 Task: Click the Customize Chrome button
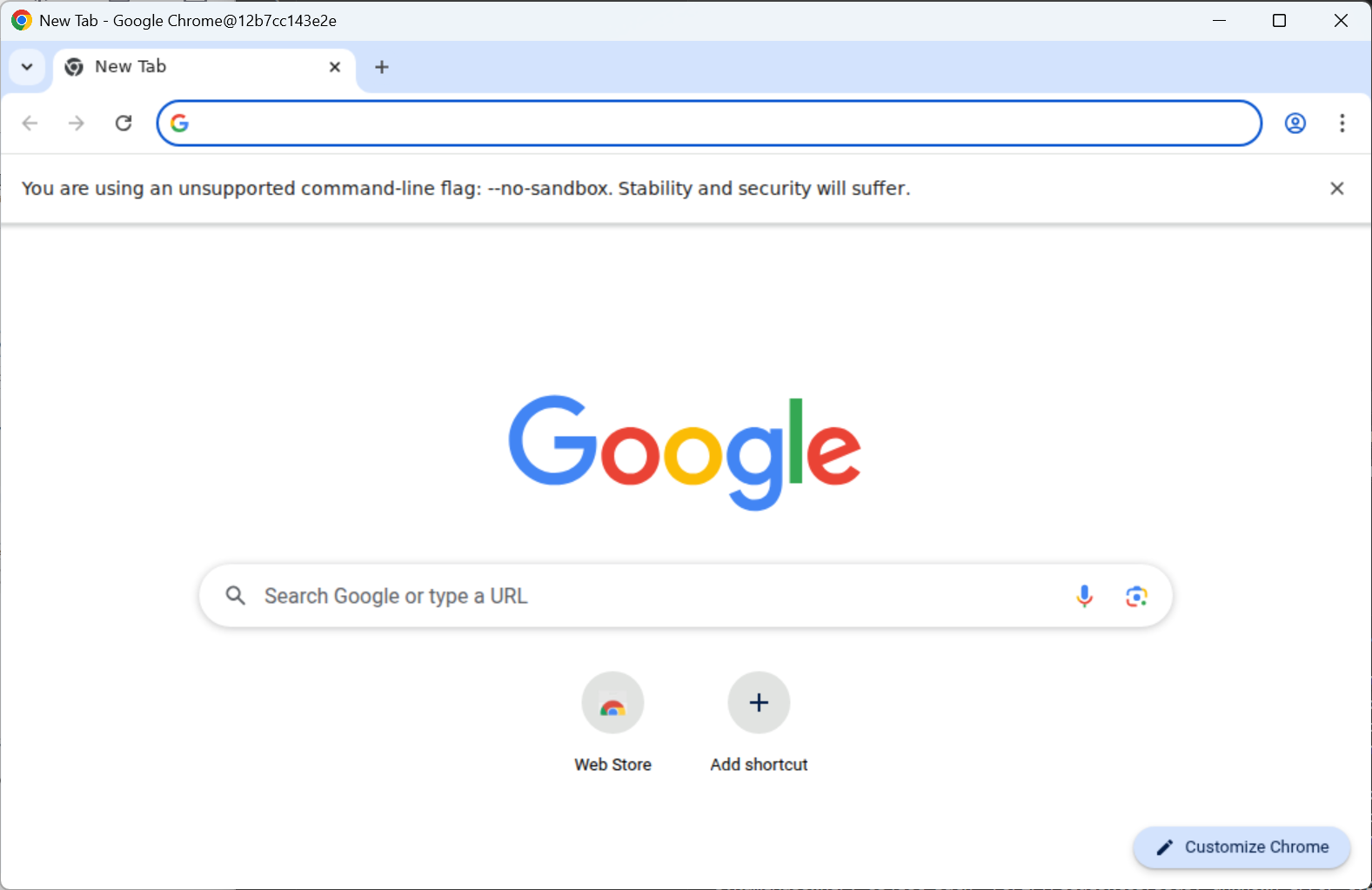(x=1241, y=847)
